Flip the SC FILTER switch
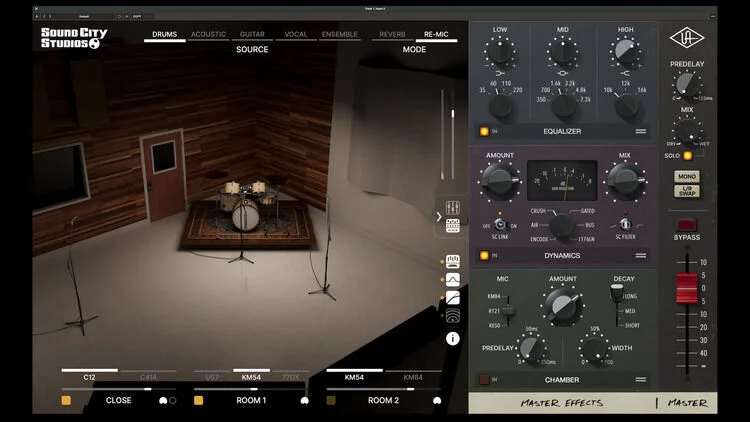 tap(625, 224)
